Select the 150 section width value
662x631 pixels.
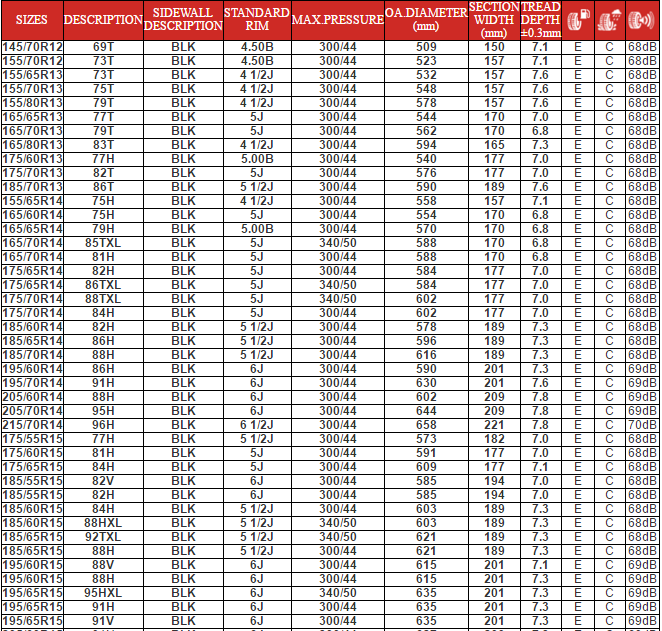coord(494,47)
